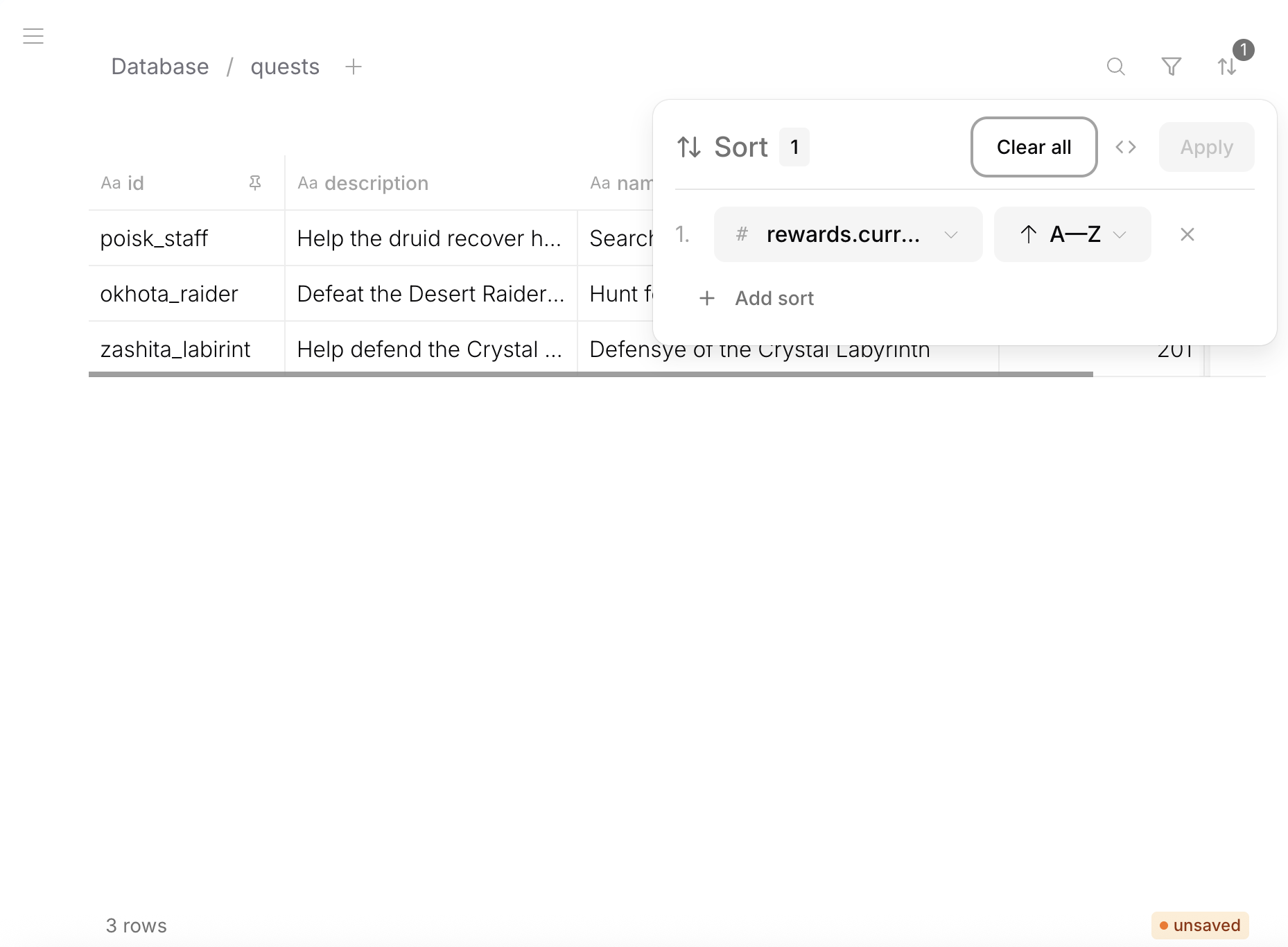Remove the rewards.curr sort rule
The height and width of the screenshot is (947, 1288).
pyautogui.click(x=1187, y=234)
